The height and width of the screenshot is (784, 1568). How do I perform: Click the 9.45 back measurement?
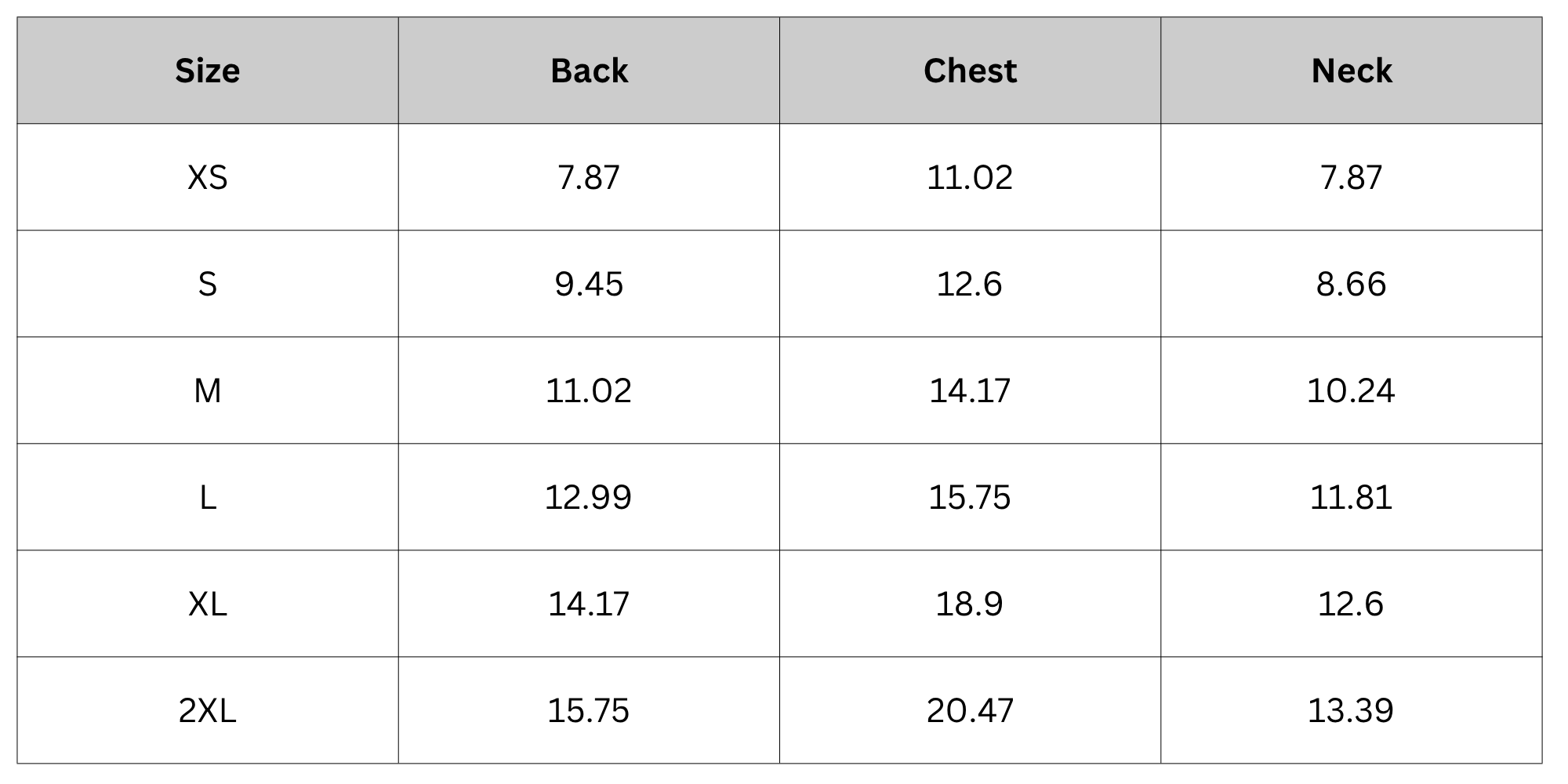pyautogui.click(x=589, y=284)
